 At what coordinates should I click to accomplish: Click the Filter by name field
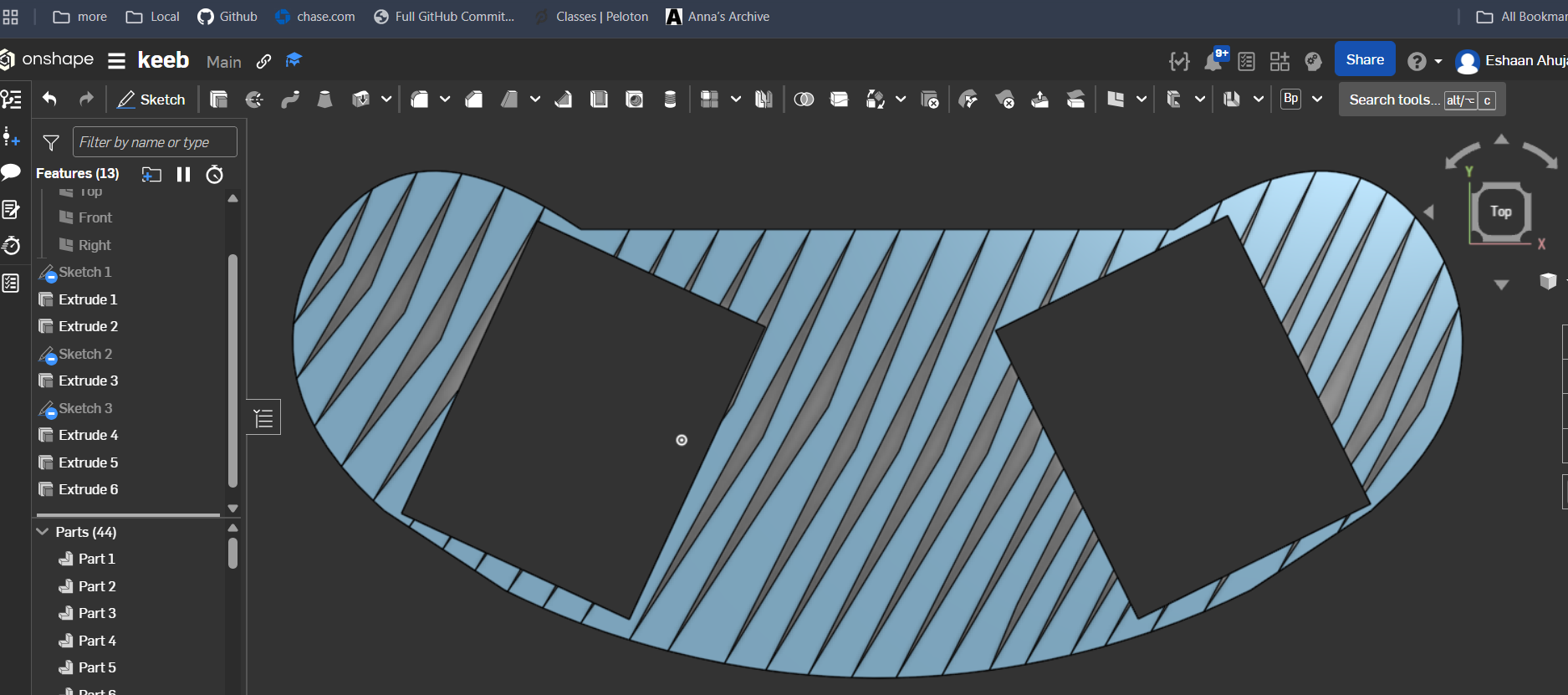pyautogui.click(x=155, y=142)
